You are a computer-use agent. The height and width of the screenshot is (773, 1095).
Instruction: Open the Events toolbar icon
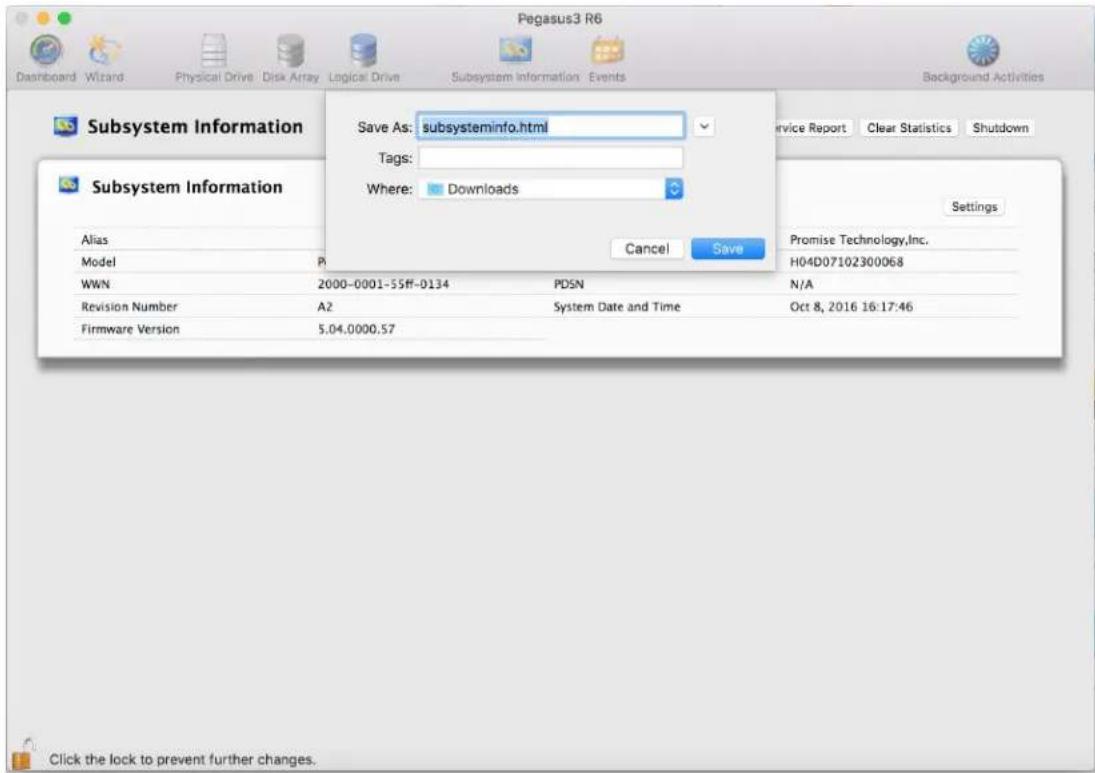(x=607, y=50)
